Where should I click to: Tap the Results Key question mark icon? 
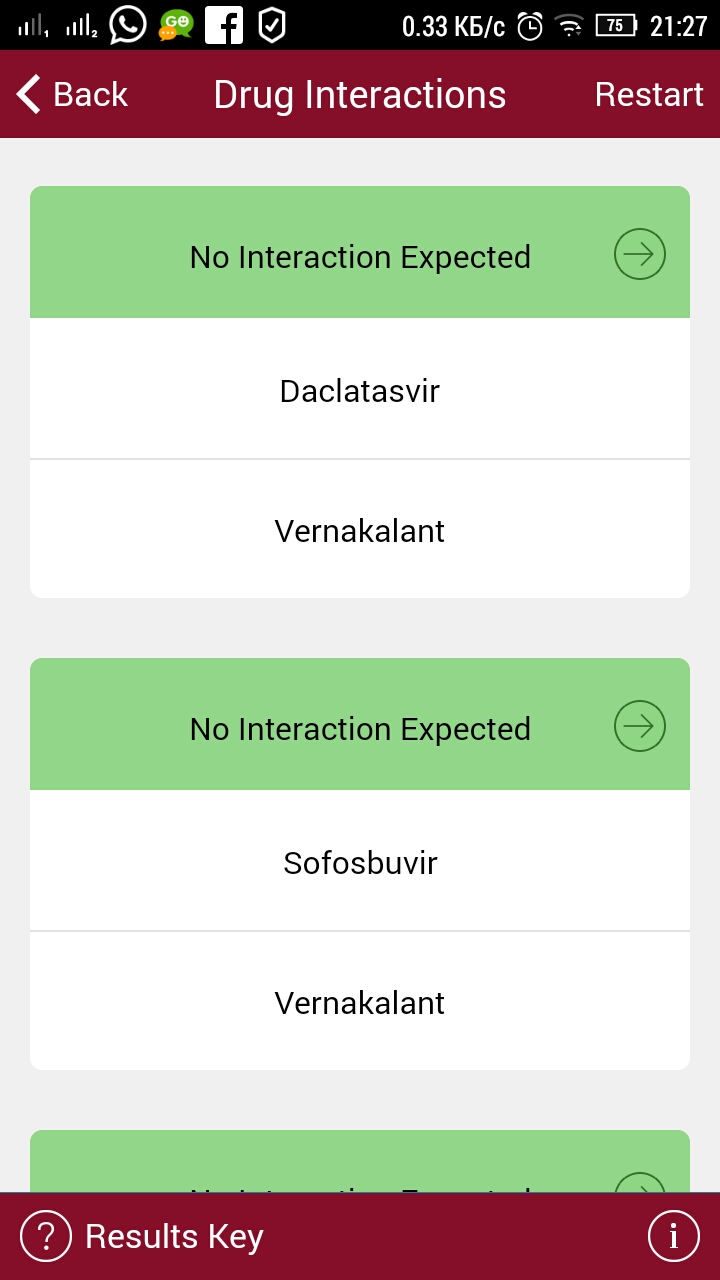coord(46,1236)
